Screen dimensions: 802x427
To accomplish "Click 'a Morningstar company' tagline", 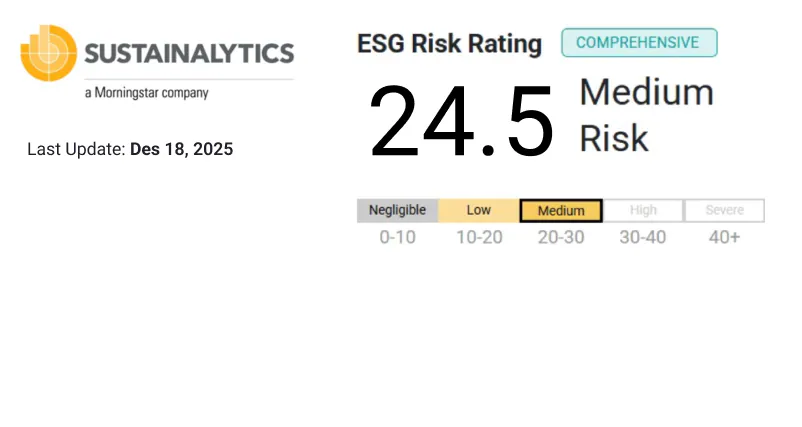I will click(146, 93).
